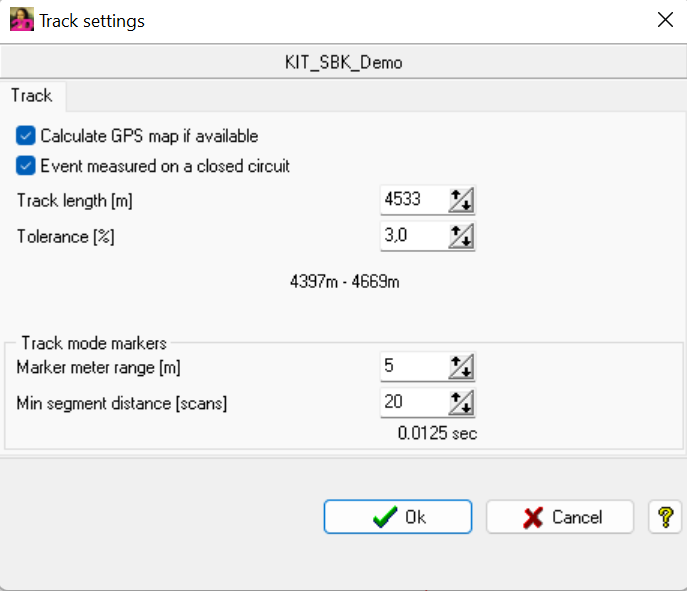Image resolution: width=687 pixels, height=591 pixels.
Task: Click the Marker meter range input field
Action: [412, 367]
